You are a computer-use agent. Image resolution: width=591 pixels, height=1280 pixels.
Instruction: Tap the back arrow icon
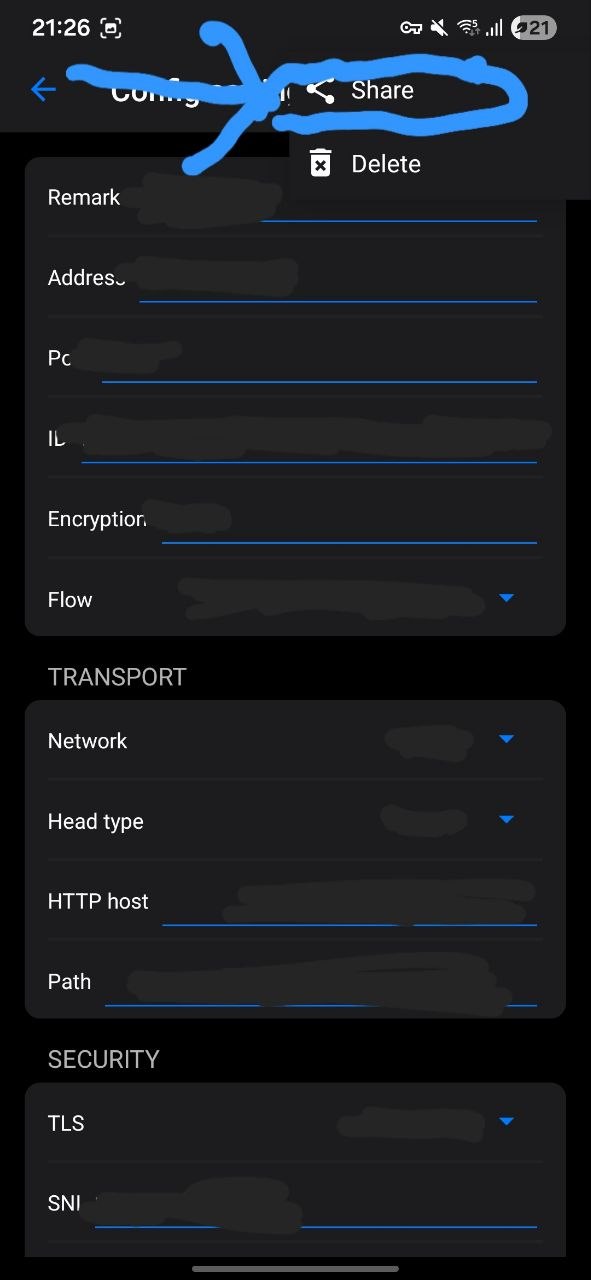pyautogui.click(x=43, y=90)
